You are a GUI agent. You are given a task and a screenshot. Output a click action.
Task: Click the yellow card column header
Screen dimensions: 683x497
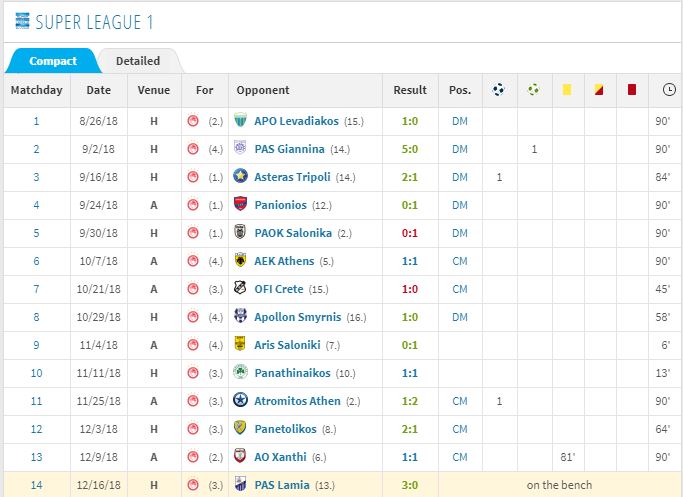566,90
